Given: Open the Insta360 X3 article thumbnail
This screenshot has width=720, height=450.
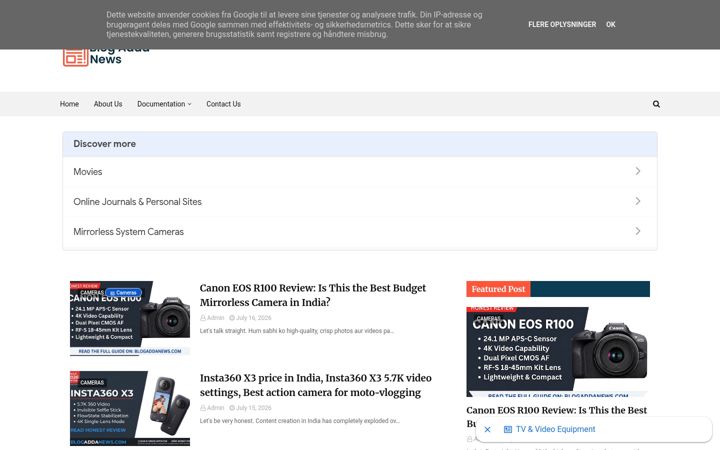Looking at the screenshot, I should tap(130, 408).
